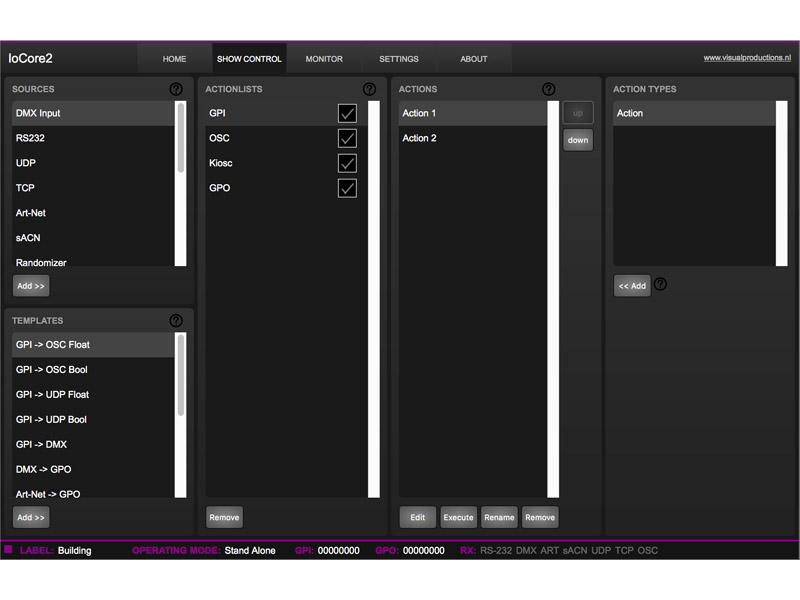Toggle the Kiosc actionlist checkbox
The image size is (800, 600).
pyautogui.click(x=347, y=163)
